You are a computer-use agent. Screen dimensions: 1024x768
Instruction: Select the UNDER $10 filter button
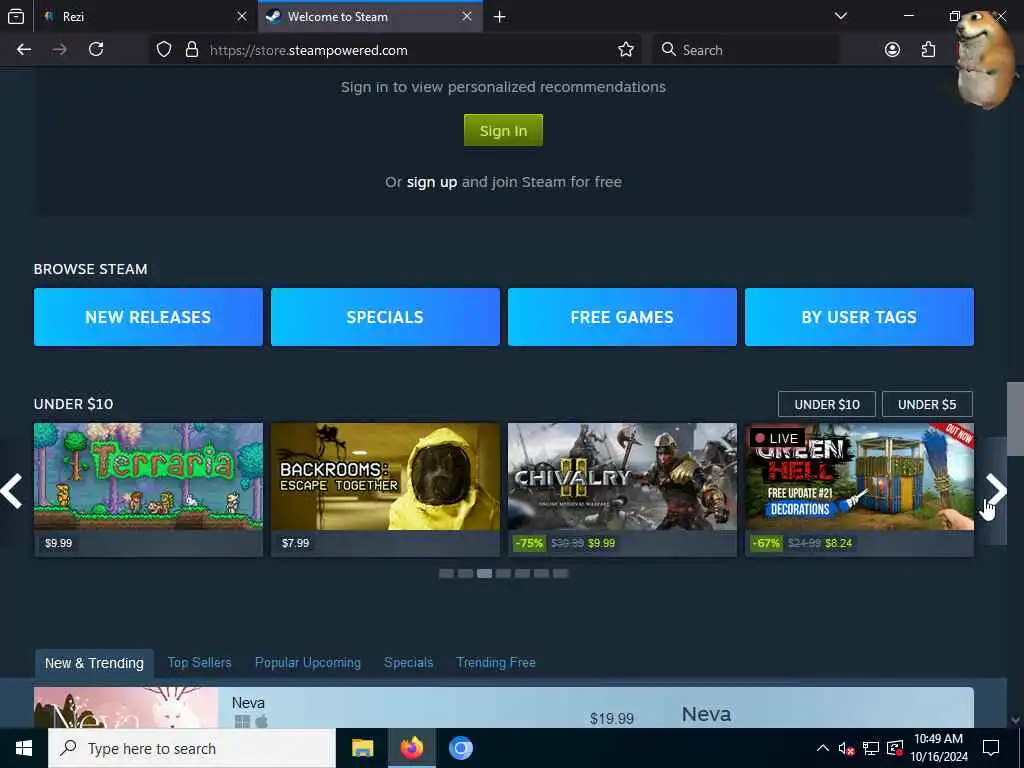827,404
